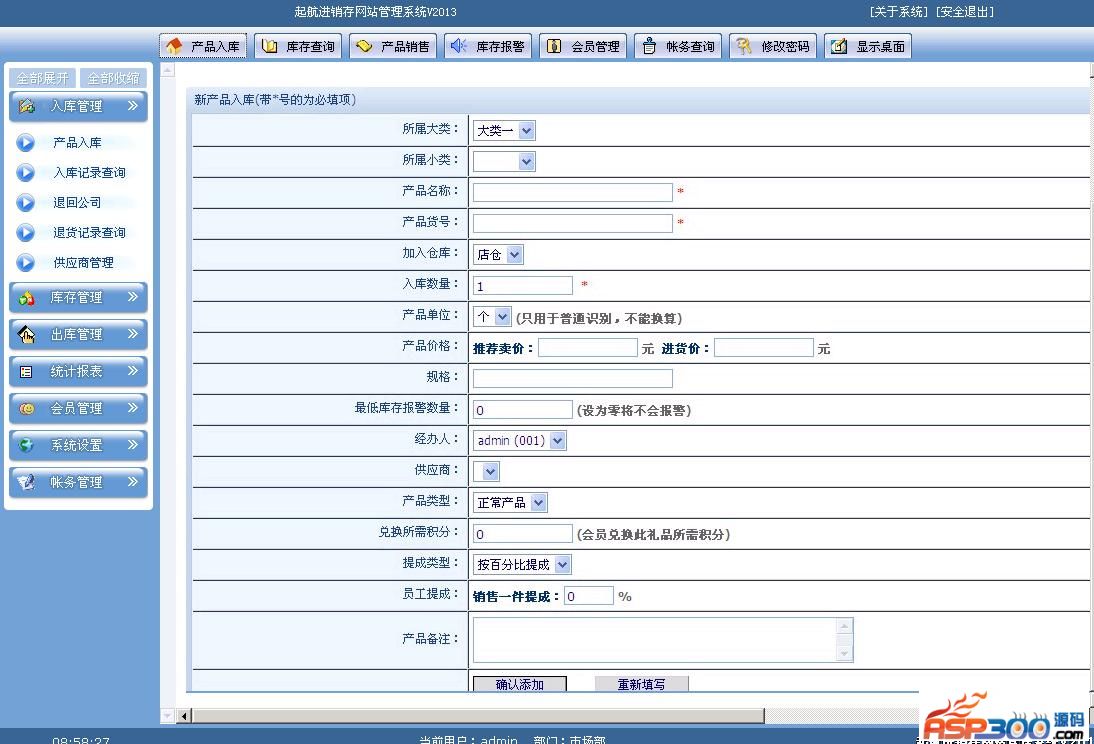The height and width of the screenshot is (744, 1094).
Task: Click the arrow icon beside 退货记录查询
Action: click(x=26, y=232)
